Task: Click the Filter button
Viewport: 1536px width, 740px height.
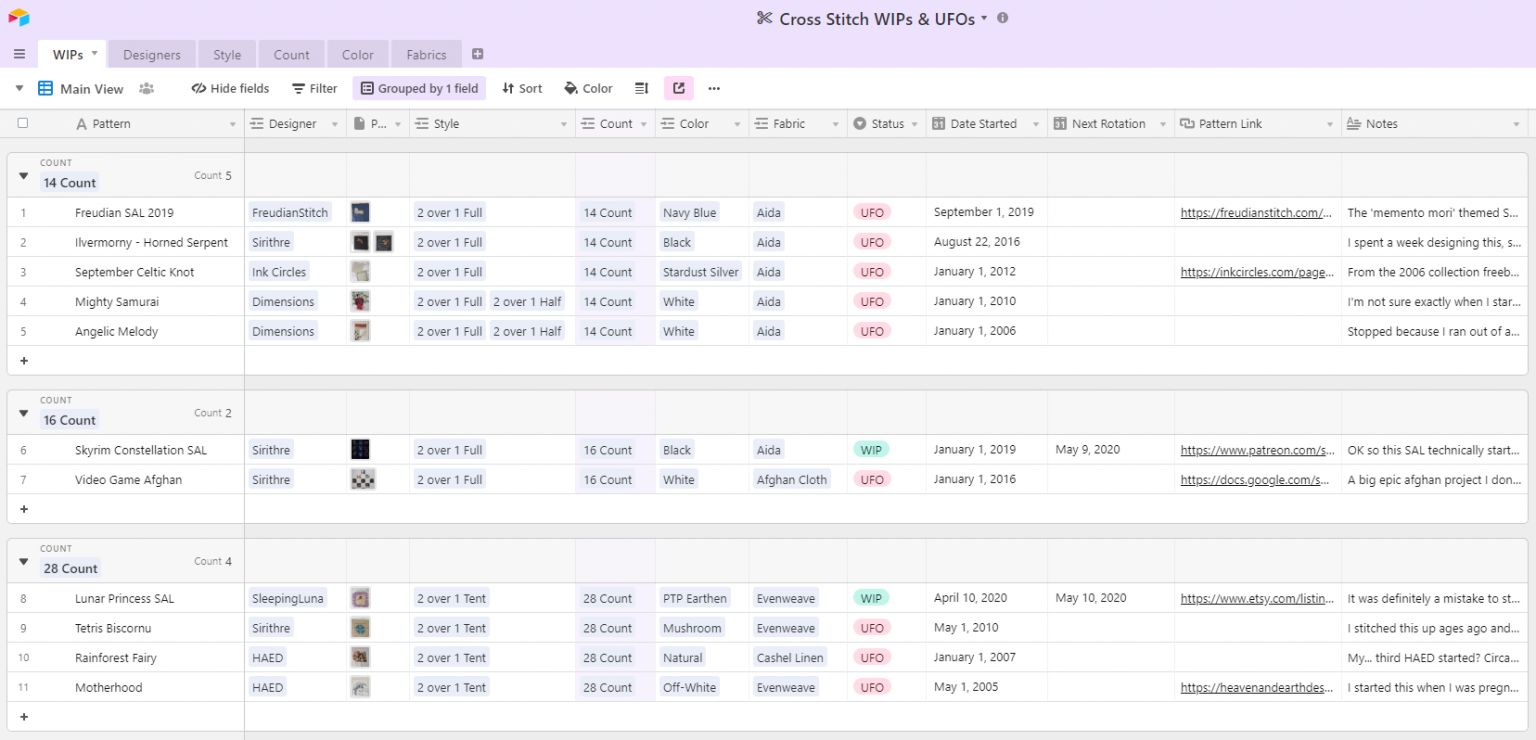Action: pos(314,88)
